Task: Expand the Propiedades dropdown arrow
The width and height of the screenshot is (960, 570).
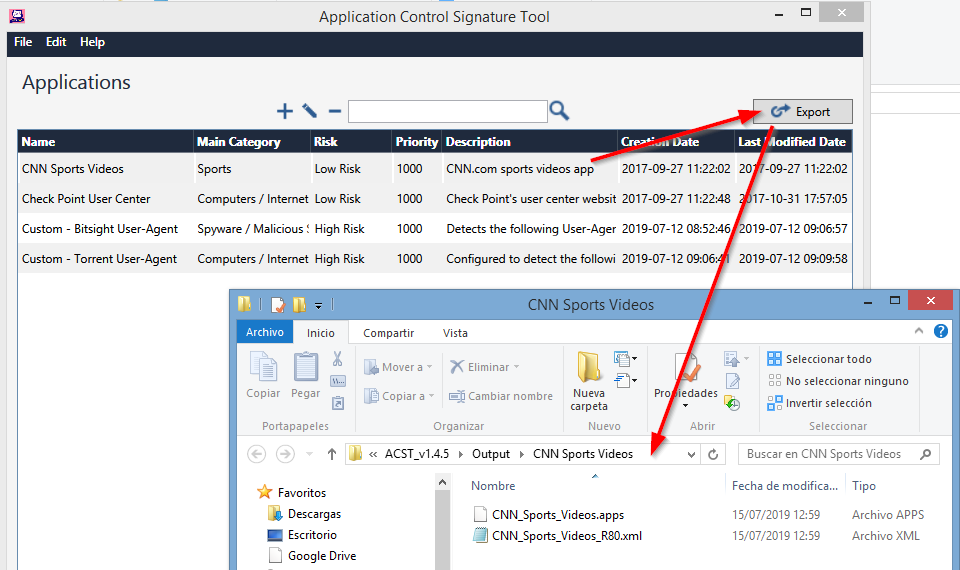Action: pos(686,405)
